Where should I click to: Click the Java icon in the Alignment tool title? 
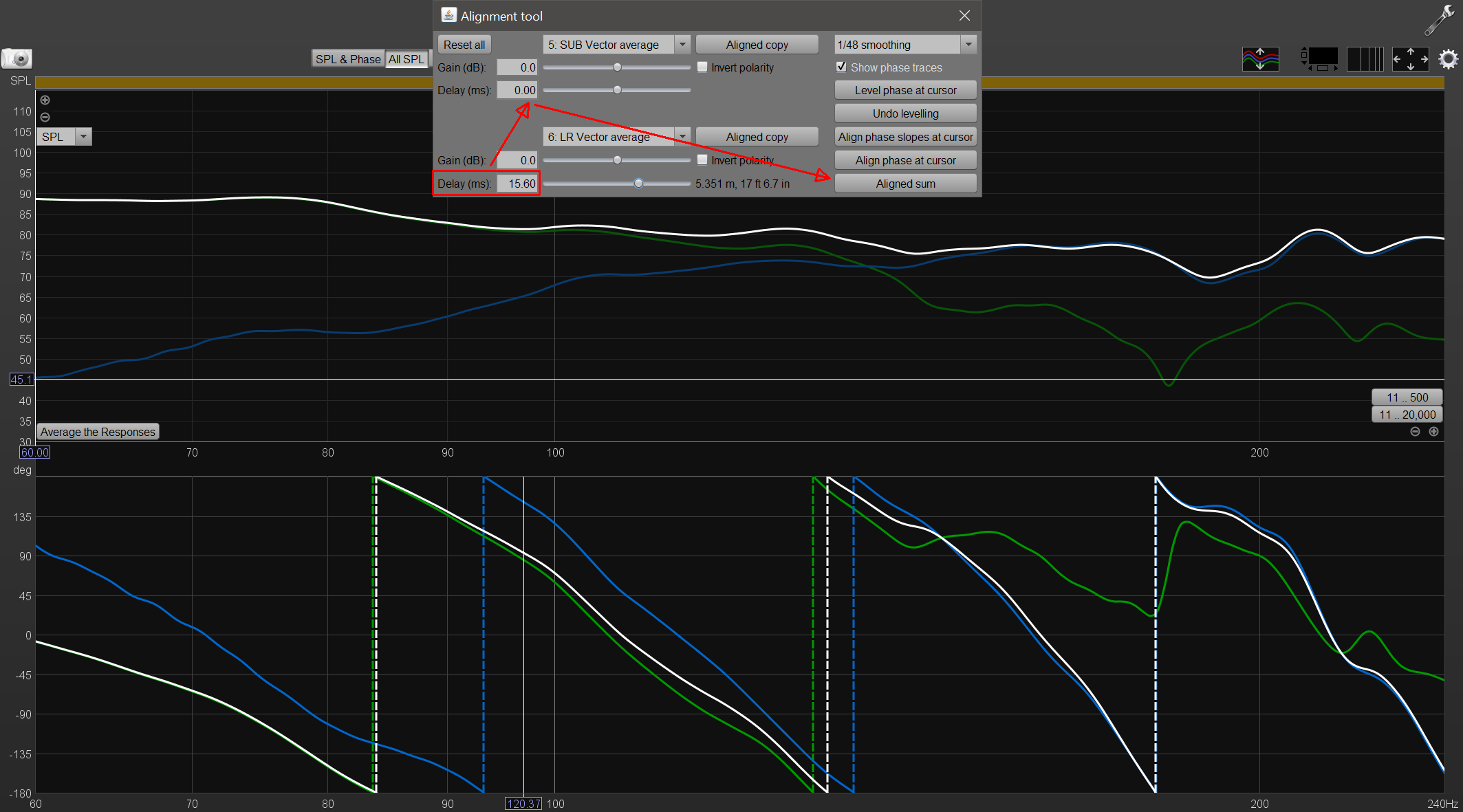pos(448,15)
